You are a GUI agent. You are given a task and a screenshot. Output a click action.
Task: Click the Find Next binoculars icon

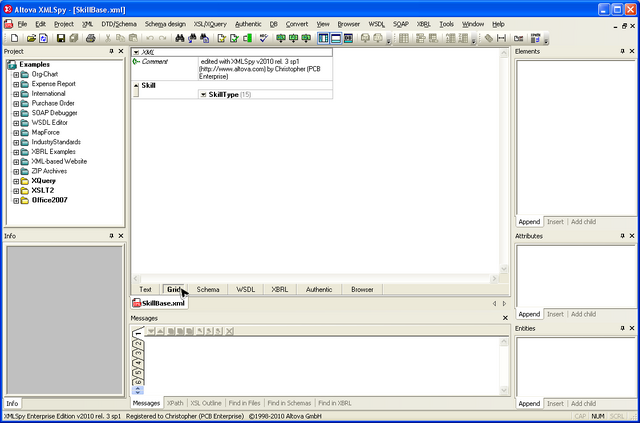tap(192, 38)
